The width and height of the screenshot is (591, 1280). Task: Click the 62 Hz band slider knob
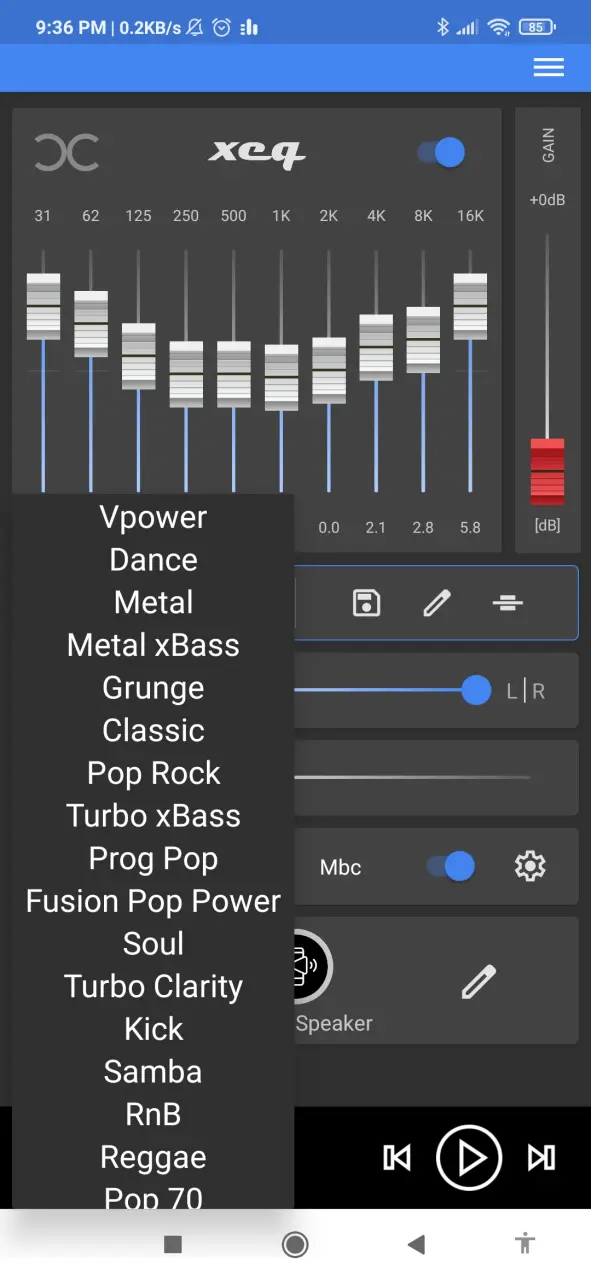[x=91, y=324]
